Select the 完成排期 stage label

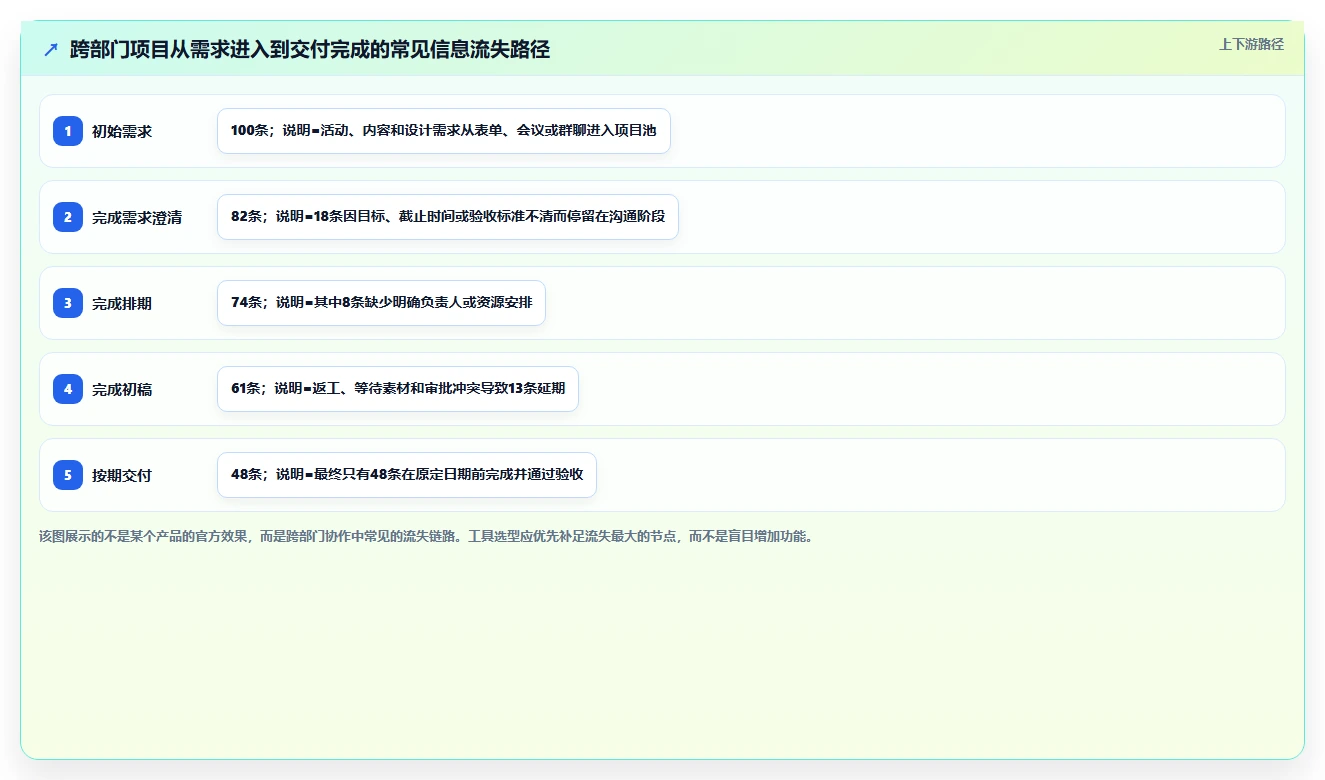[x=122, y=303]
